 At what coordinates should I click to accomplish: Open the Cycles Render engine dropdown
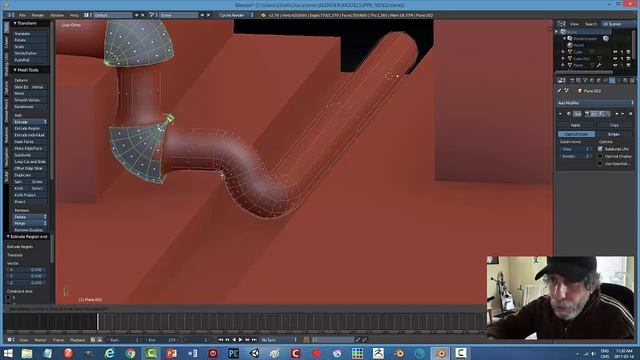click(236, 15)
